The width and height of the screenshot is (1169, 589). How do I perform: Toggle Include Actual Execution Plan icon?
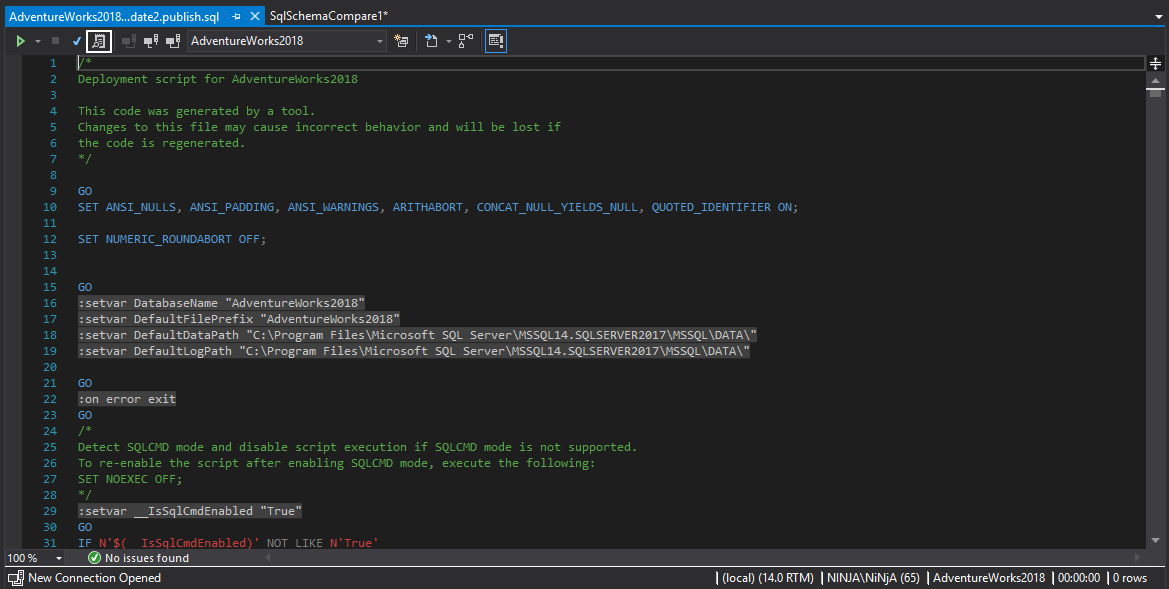pyautogui.click(x=466, y=41)
